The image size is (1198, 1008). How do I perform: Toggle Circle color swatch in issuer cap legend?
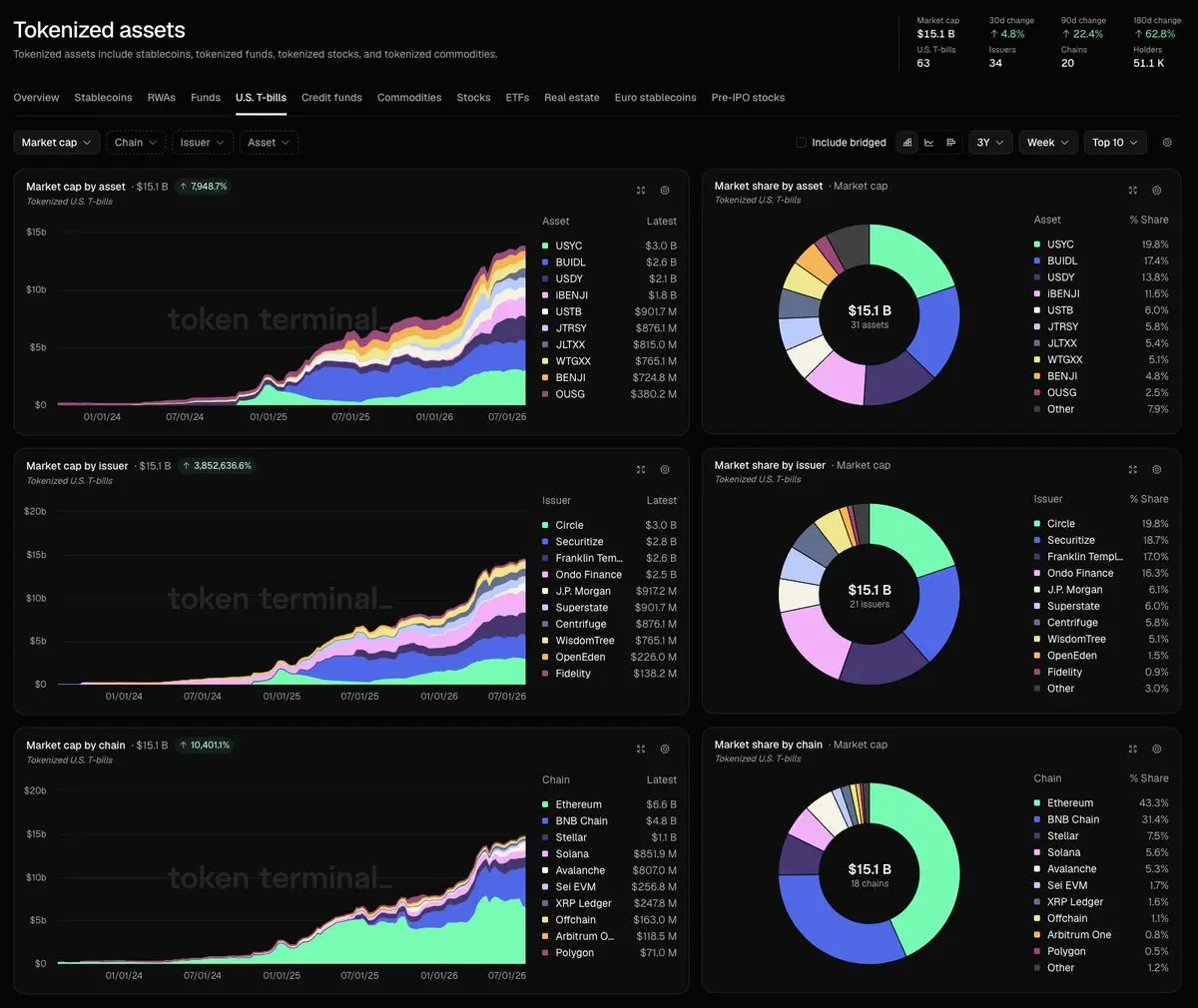pos(545,525)
